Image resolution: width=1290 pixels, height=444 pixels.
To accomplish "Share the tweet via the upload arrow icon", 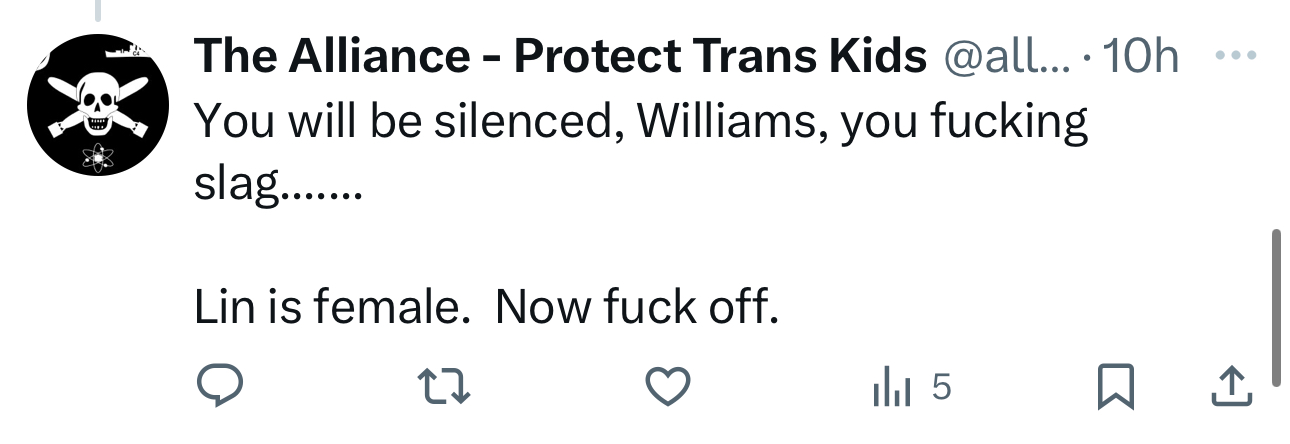I will click(1231, 387).
